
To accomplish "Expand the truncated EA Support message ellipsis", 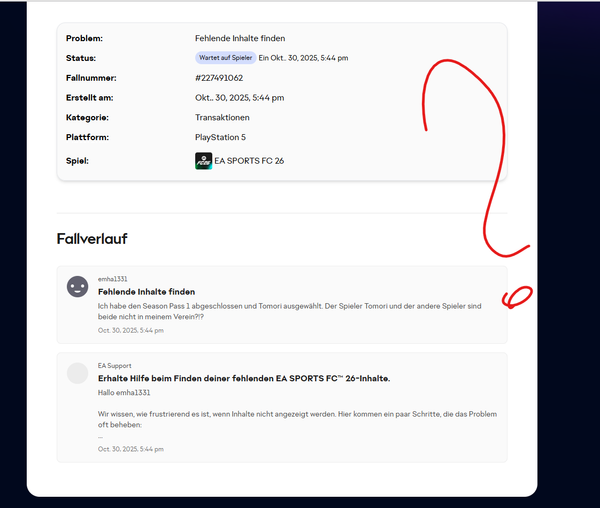I will coord(100,437).
